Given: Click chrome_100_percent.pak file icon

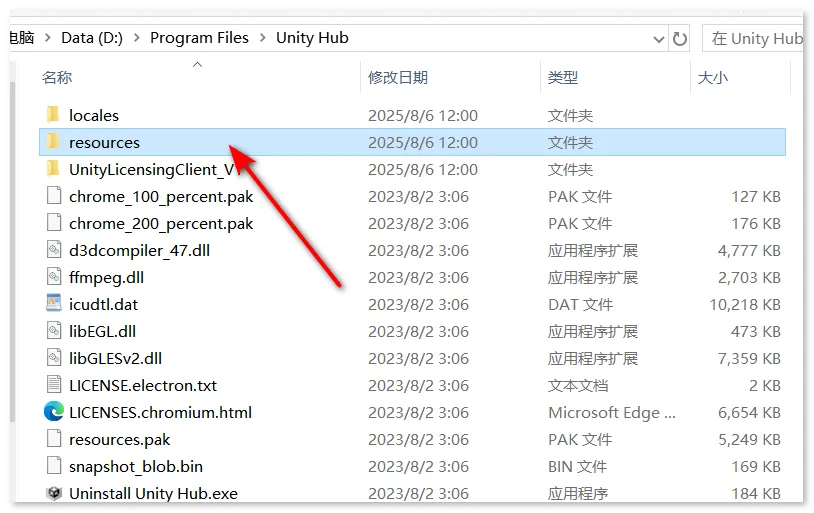Looking at the screenshot, I should [53, 196].
